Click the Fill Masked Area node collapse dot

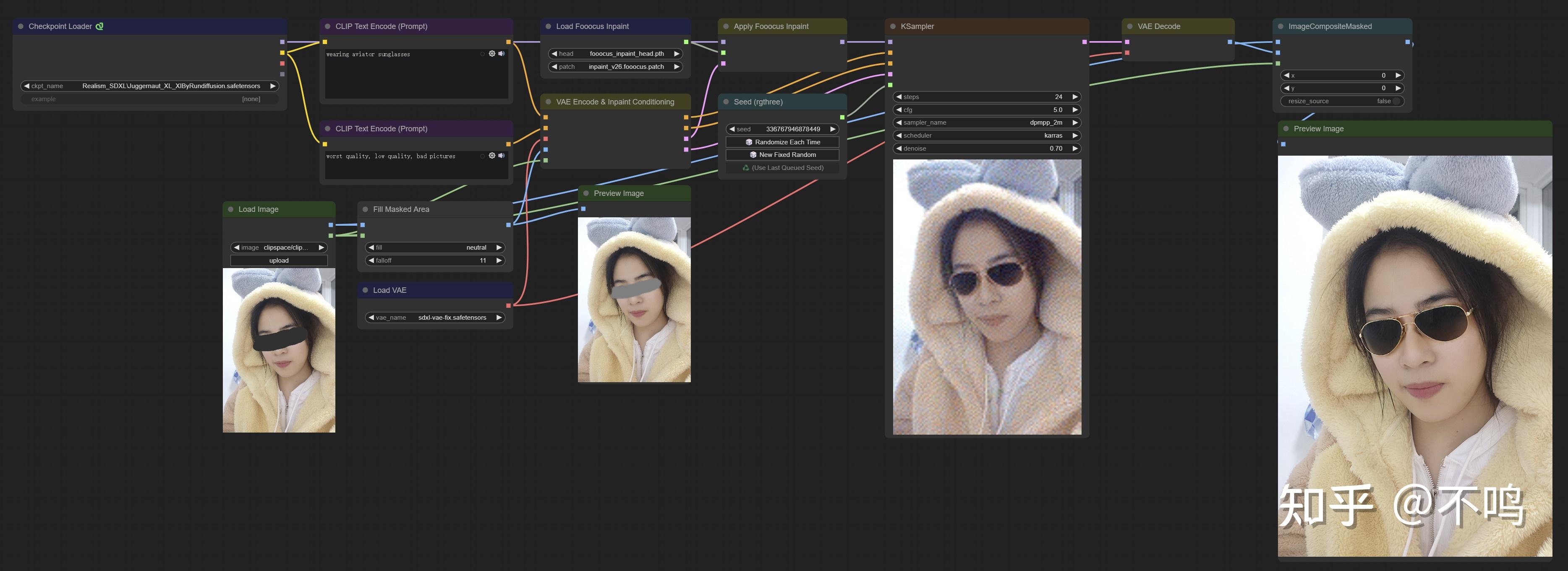tap(365, 209)
